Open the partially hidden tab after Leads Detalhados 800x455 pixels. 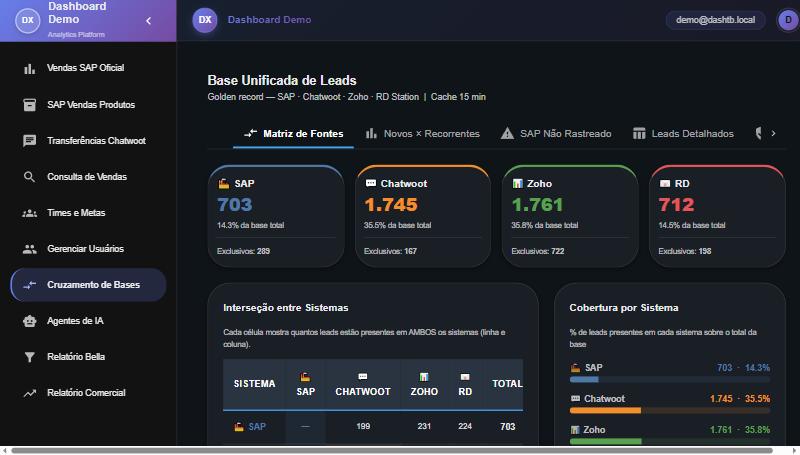coord(759,134)
